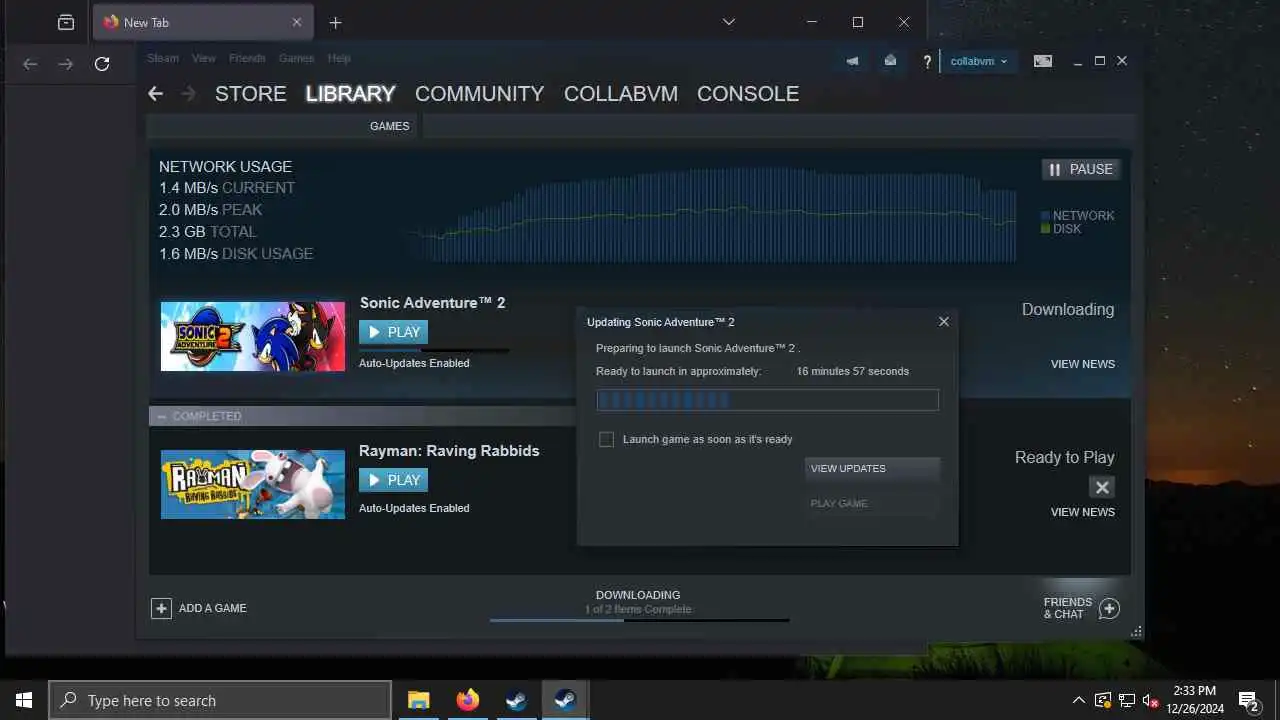The height and width of the screenshot is (720, 1280).
Task: Remove Rayman from completed list with X
Action: click(x=1101, y=487)
